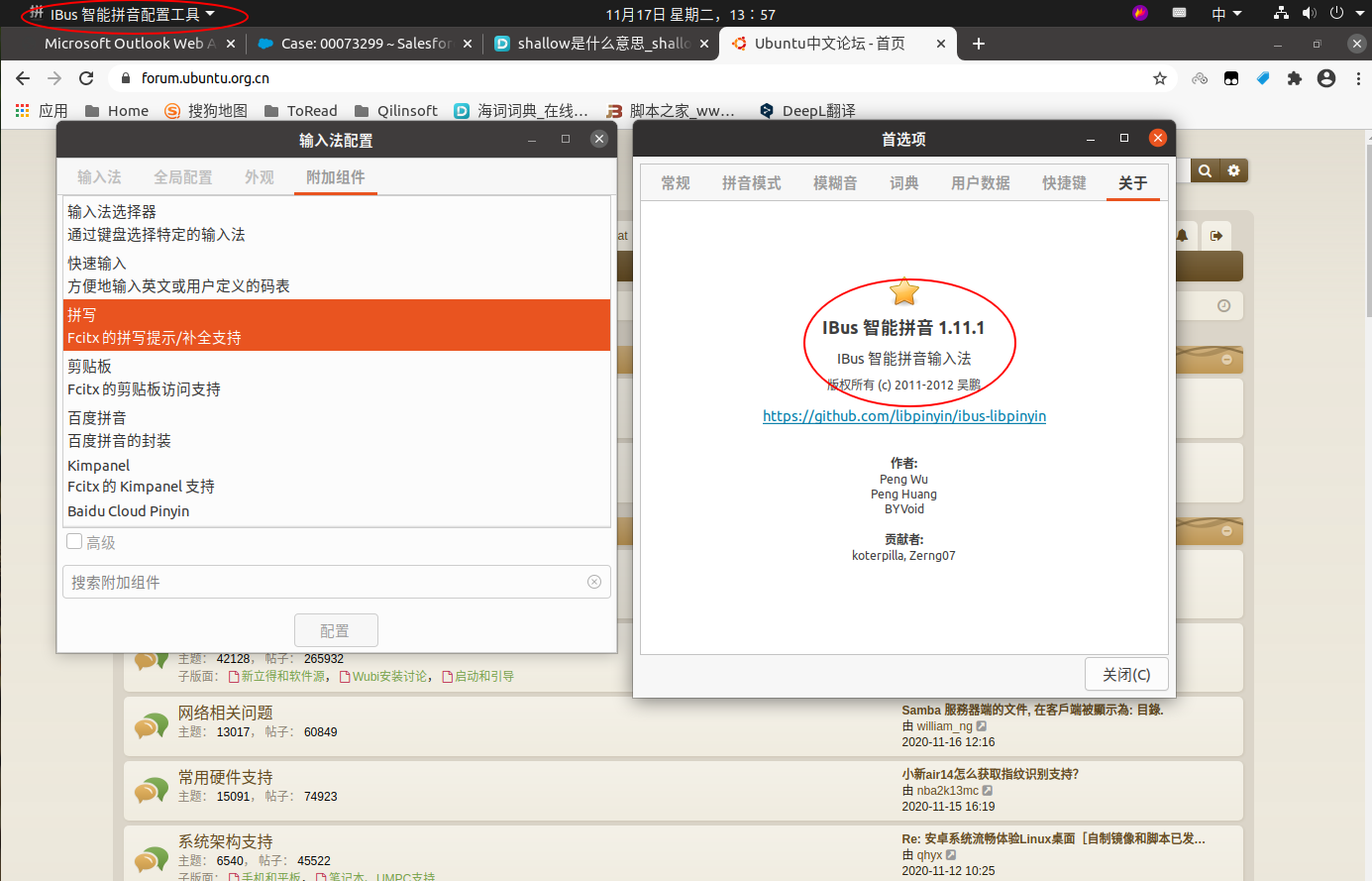The height and width of the screenshot is (881, 1372).
Task: Collapse first forum category section
Action: click(x=1226, y=360)
